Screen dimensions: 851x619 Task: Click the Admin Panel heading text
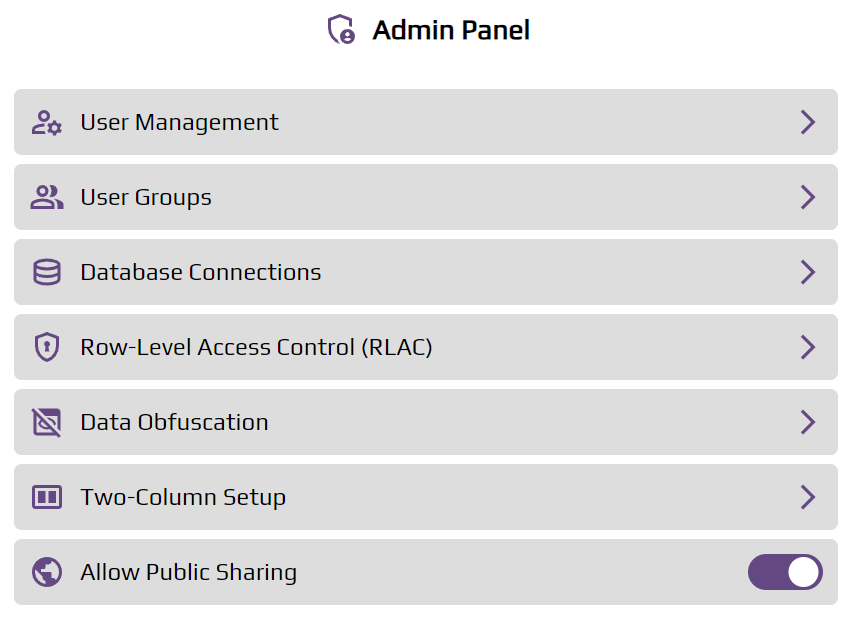pos(451,30)
